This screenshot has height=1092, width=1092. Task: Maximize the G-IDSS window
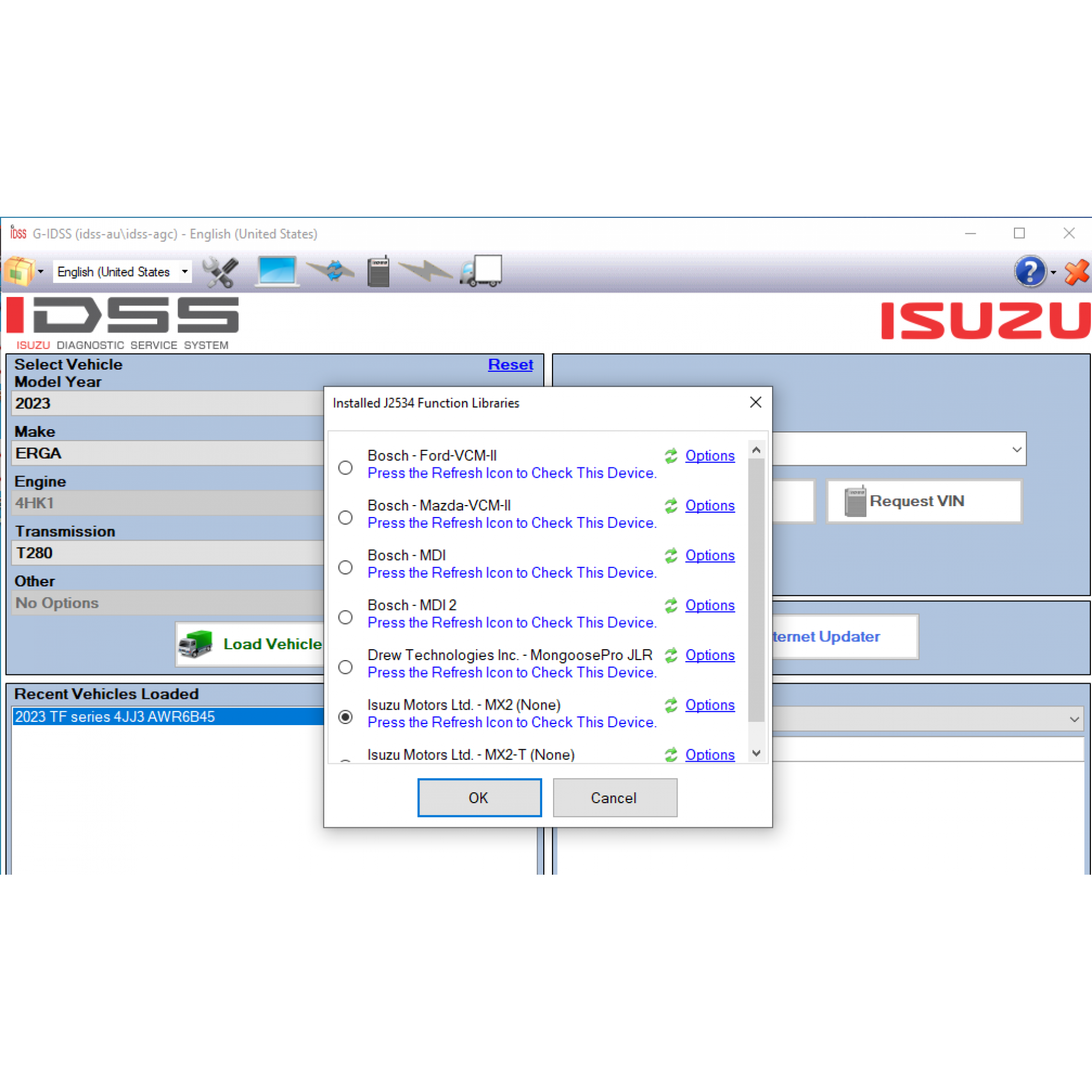(x=1019, y=234)
